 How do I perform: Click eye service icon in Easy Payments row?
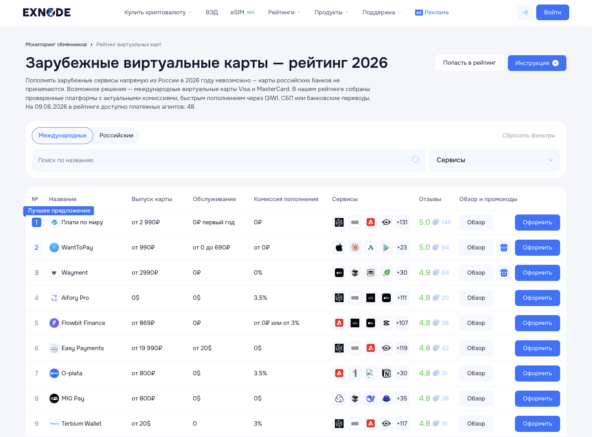386,348
